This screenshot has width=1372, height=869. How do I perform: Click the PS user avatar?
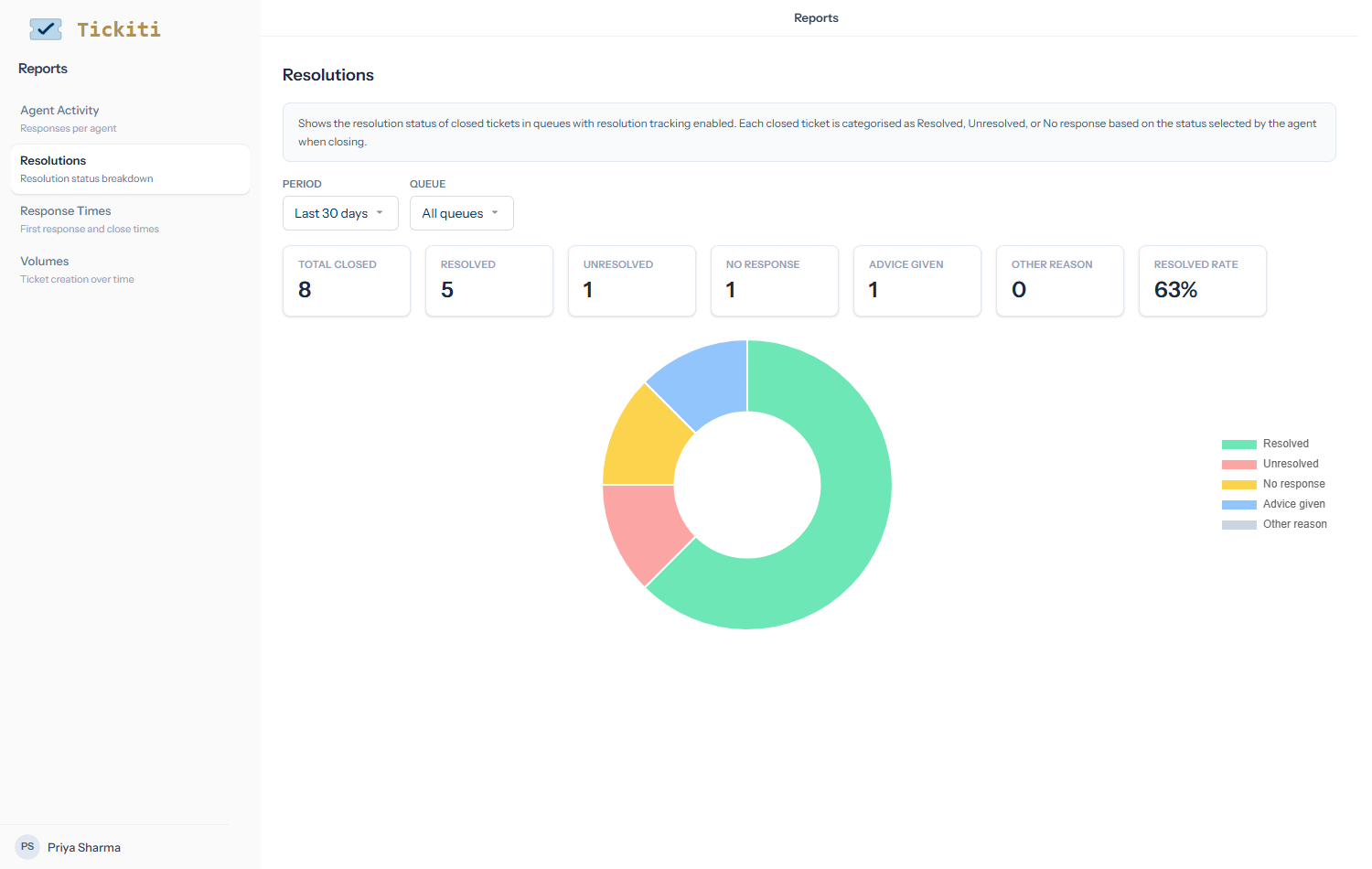coord(27,847)
